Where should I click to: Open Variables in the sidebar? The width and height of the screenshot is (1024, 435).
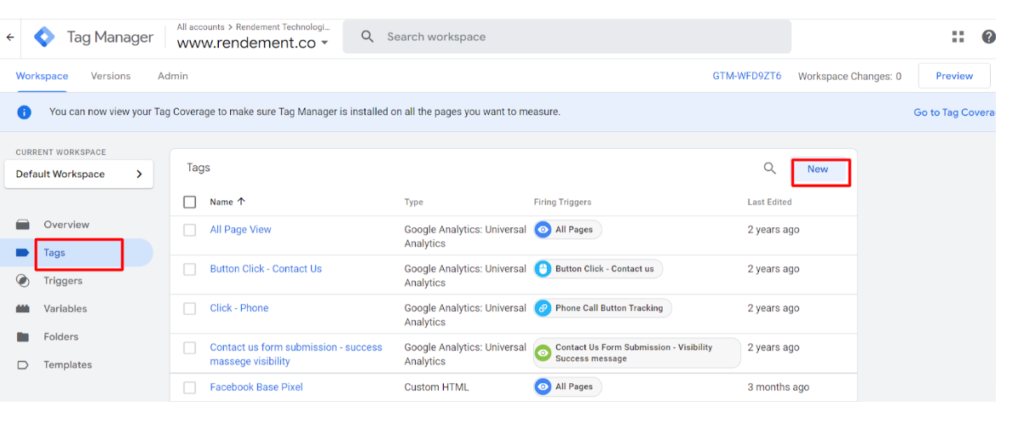65,309
